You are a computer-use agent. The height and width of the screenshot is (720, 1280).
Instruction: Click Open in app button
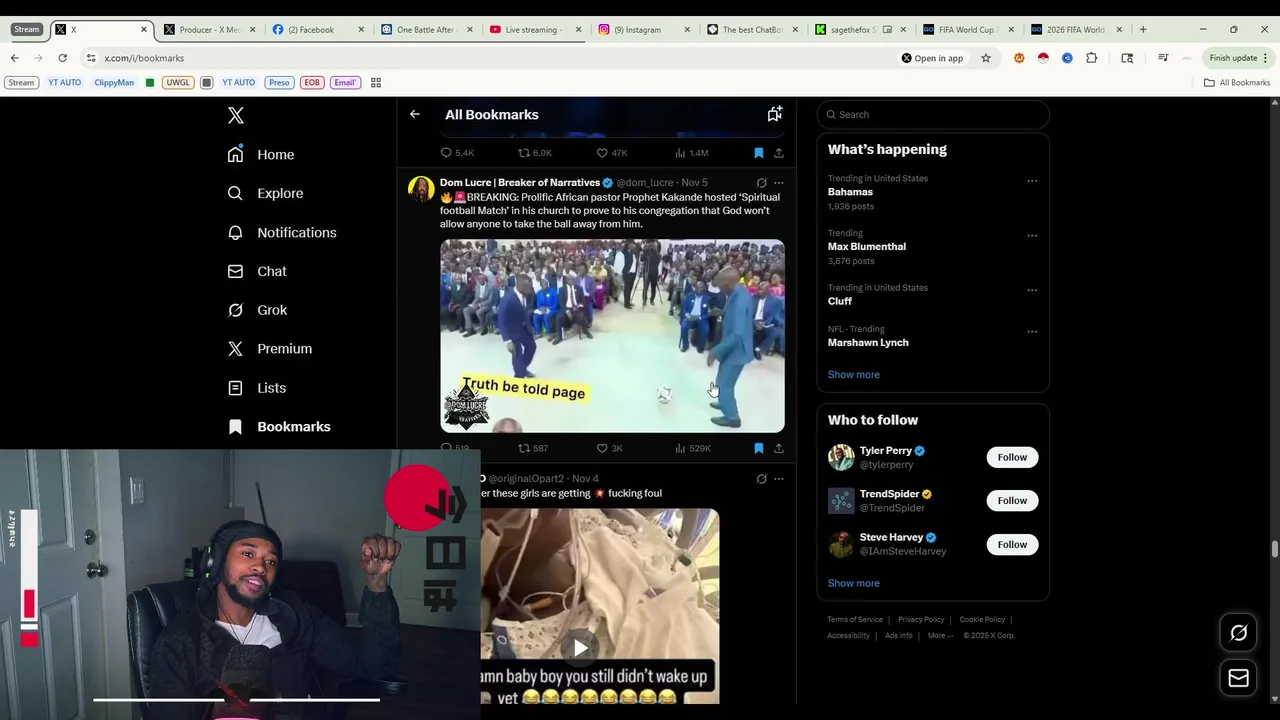932,58
